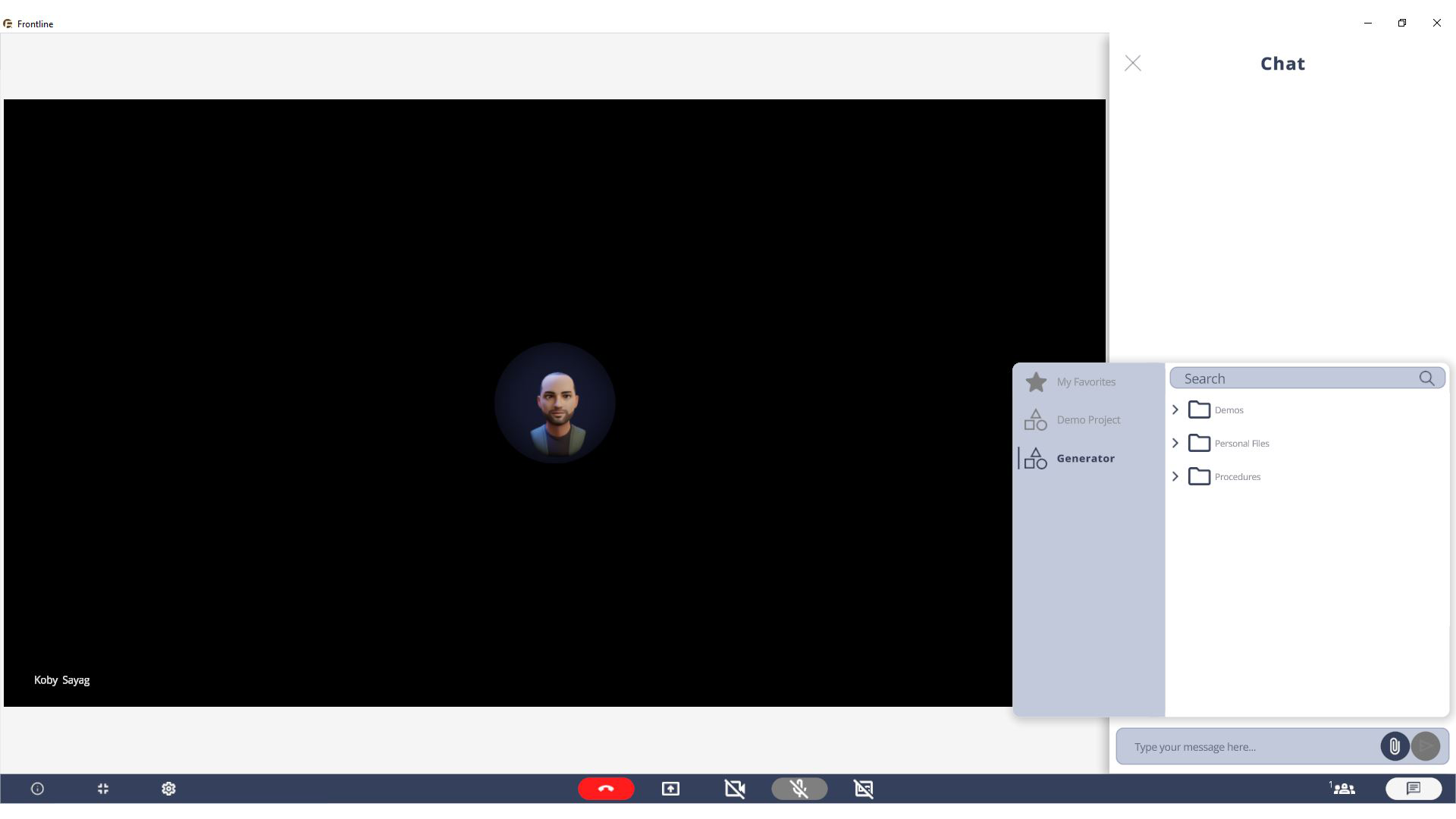
Task: Click the paperclip attach file button
Action: coord(1395,746)
